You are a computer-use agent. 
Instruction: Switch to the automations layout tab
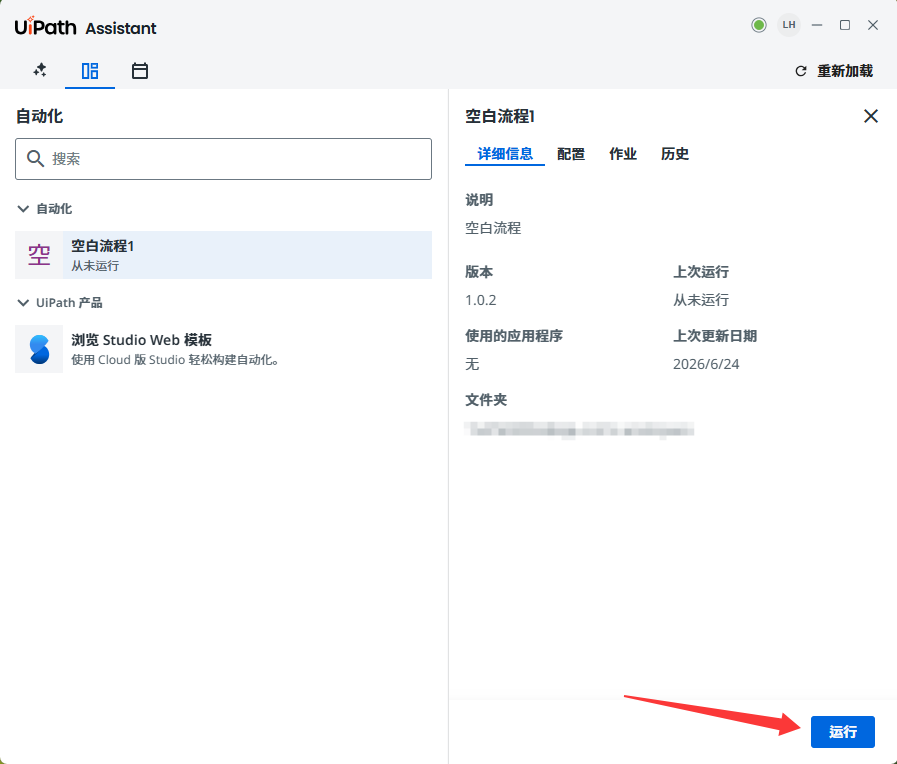(90, 71)
